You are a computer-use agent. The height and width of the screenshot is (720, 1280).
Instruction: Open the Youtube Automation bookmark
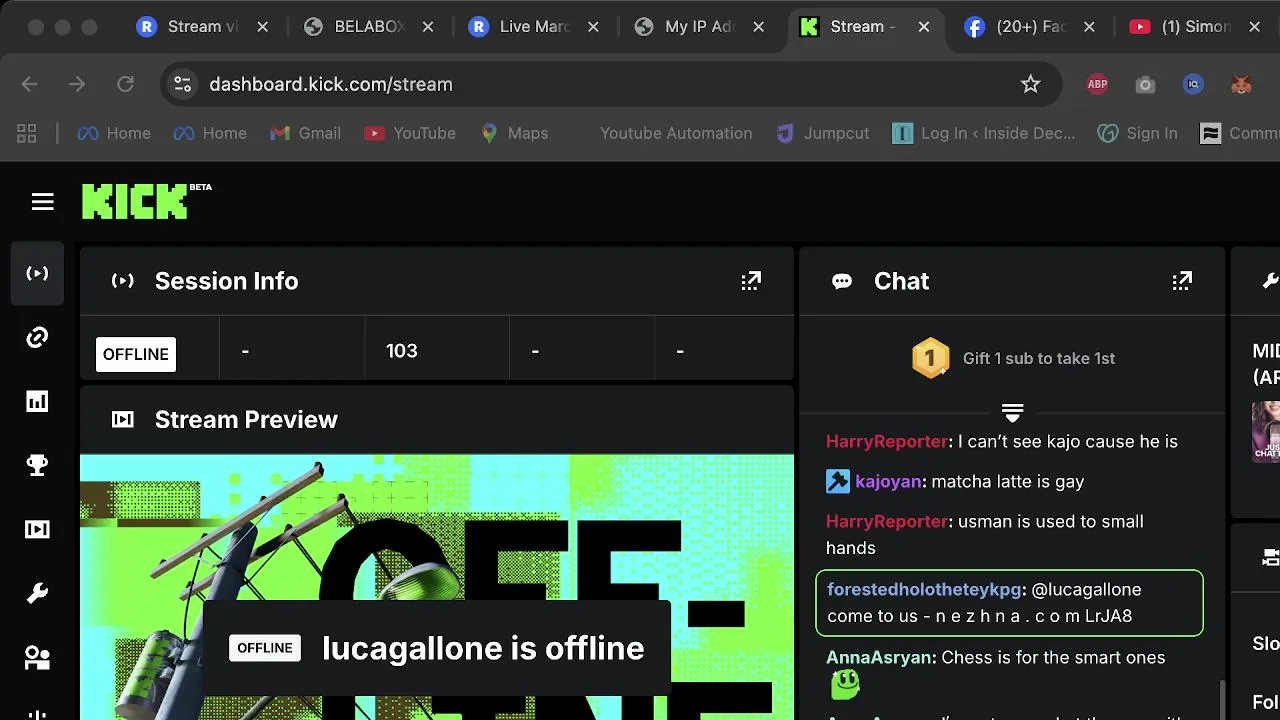[676, 133]
